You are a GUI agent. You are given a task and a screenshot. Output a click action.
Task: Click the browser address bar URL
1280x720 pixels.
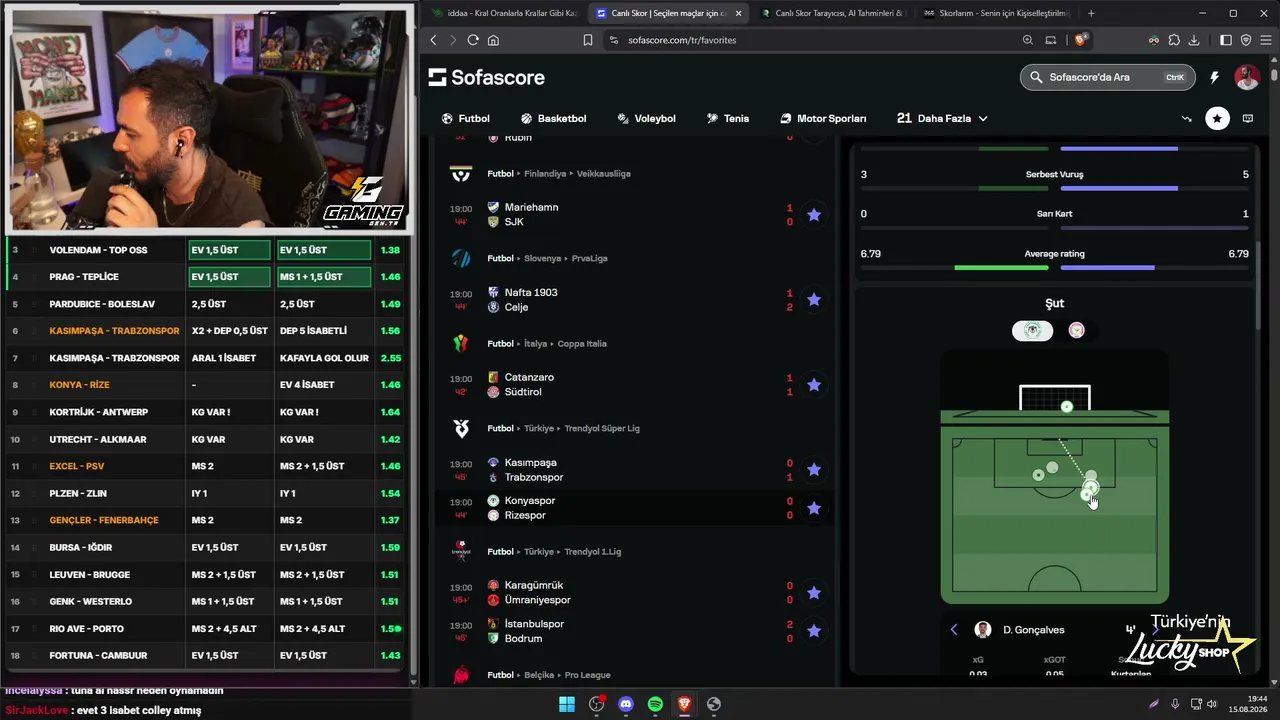coord(682,40)
